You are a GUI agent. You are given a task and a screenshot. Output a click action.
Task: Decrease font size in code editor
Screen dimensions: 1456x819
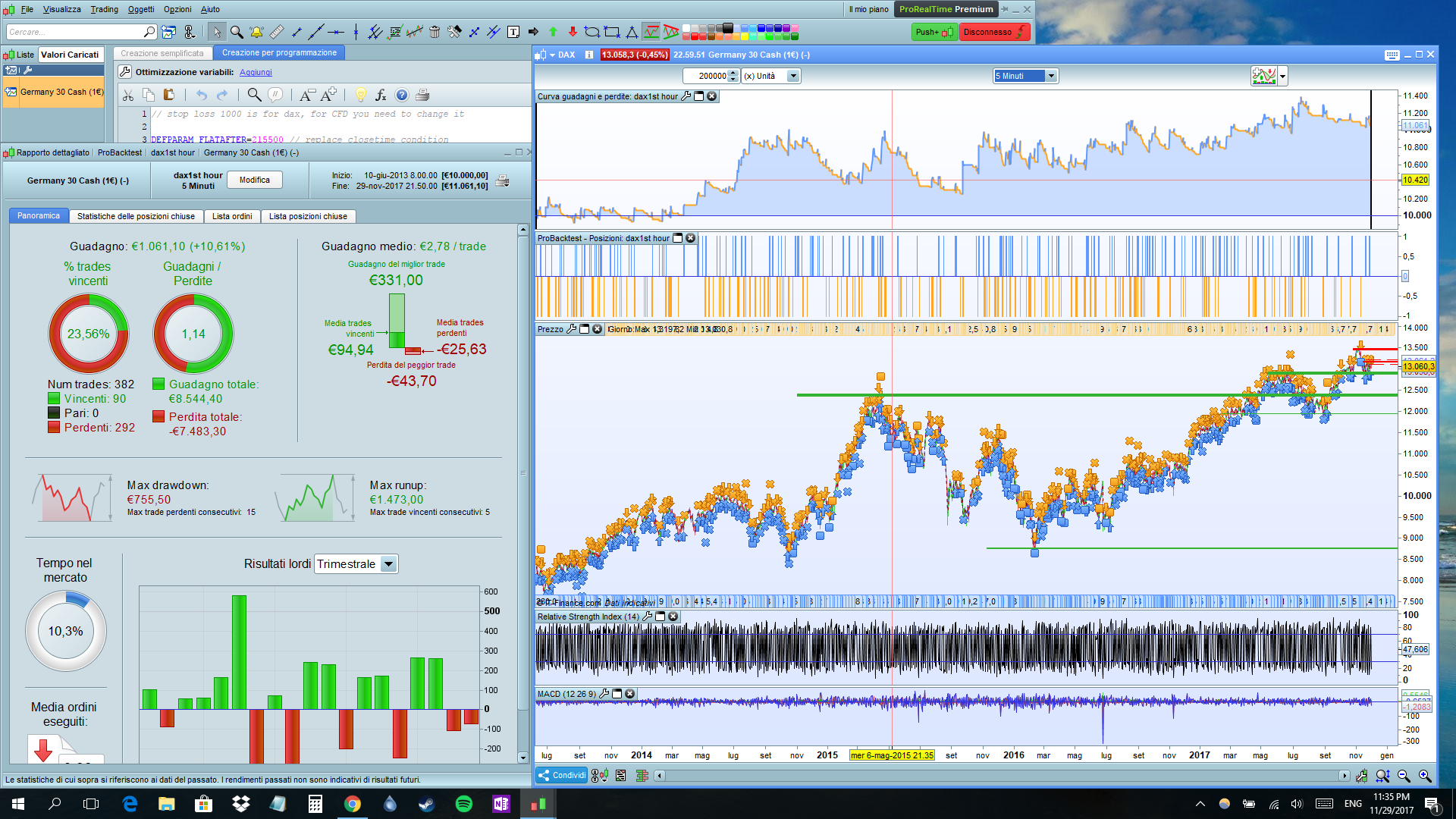tap(306, 95)
